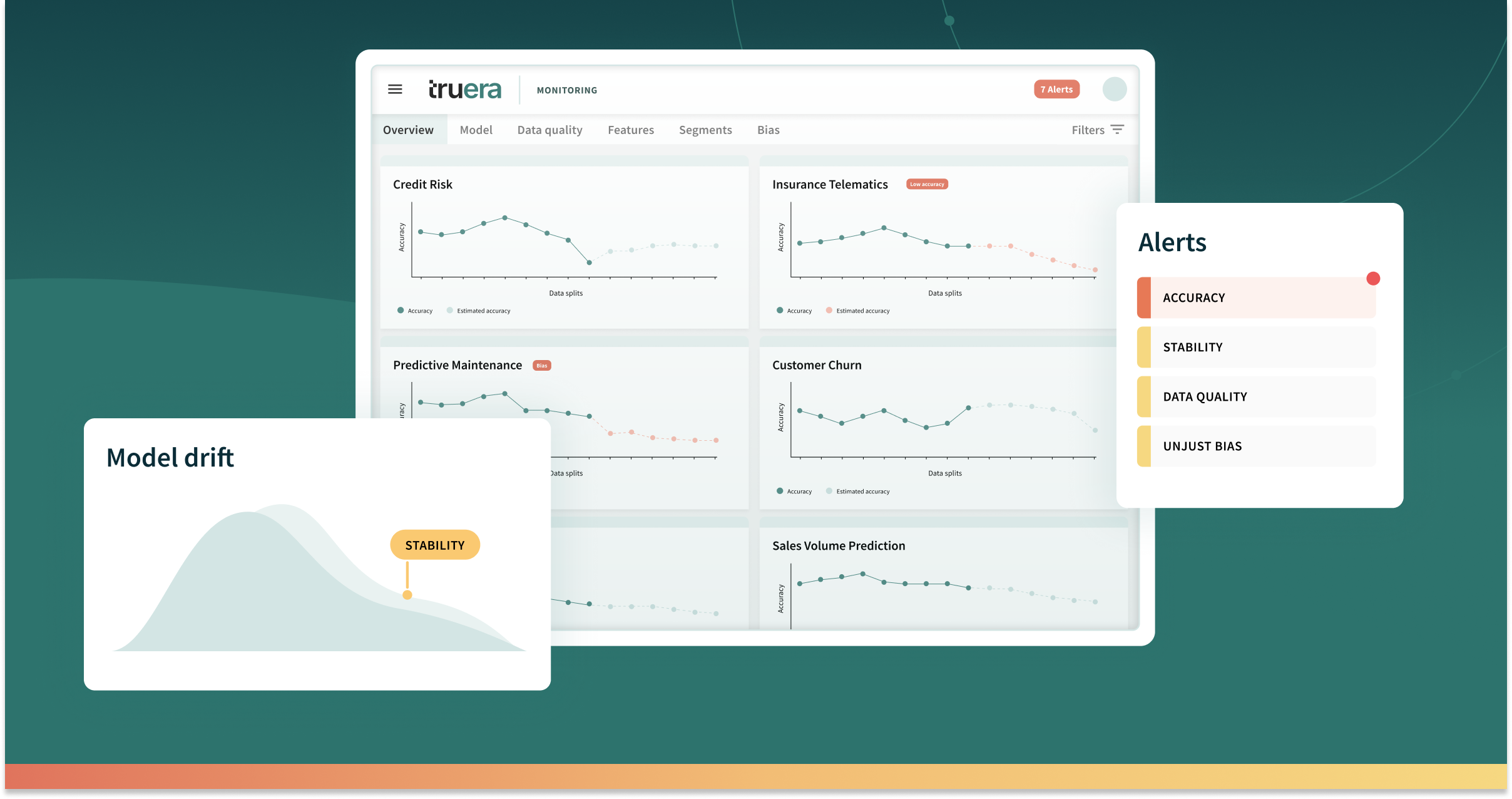Select the Bias tab in the navigation
The height and width of the screenshot is (799, 1512).
pyautogui.click(x=770, y=130)
